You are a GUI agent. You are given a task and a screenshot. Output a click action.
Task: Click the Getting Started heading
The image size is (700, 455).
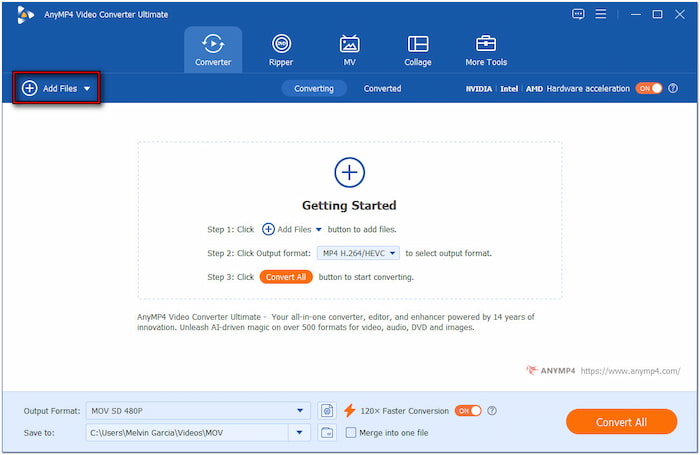pos(349,205)
